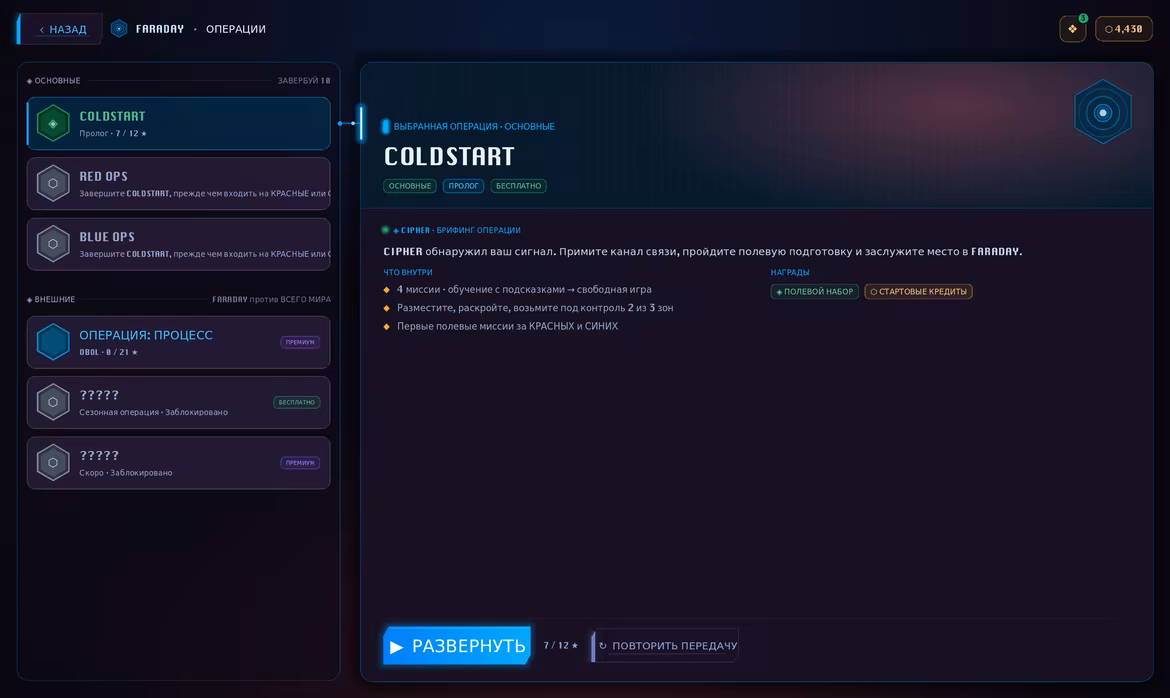1170x698 pixels.
Task: Click the 4,430 credits counter
Action: (x=1123, y=29)
